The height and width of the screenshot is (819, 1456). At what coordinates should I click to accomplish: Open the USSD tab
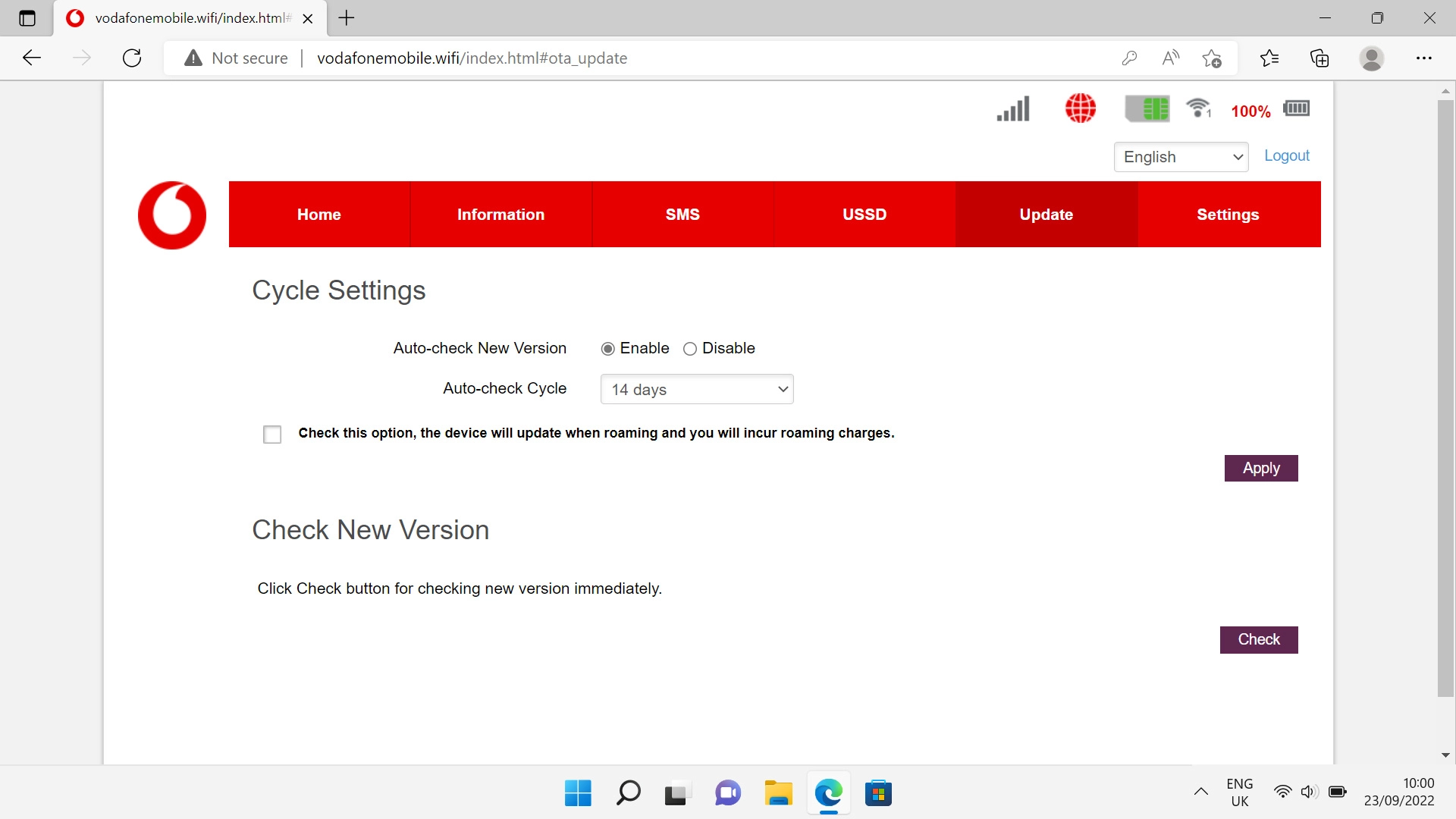864,215
